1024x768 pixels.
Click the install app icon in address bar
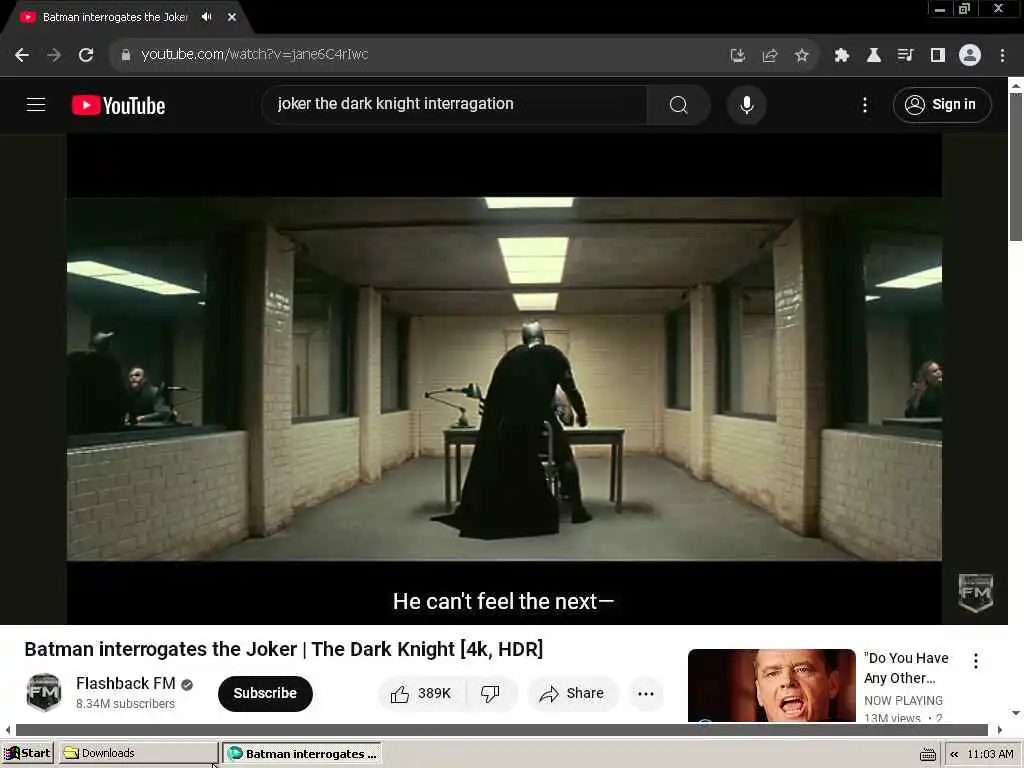coord(737,56)
